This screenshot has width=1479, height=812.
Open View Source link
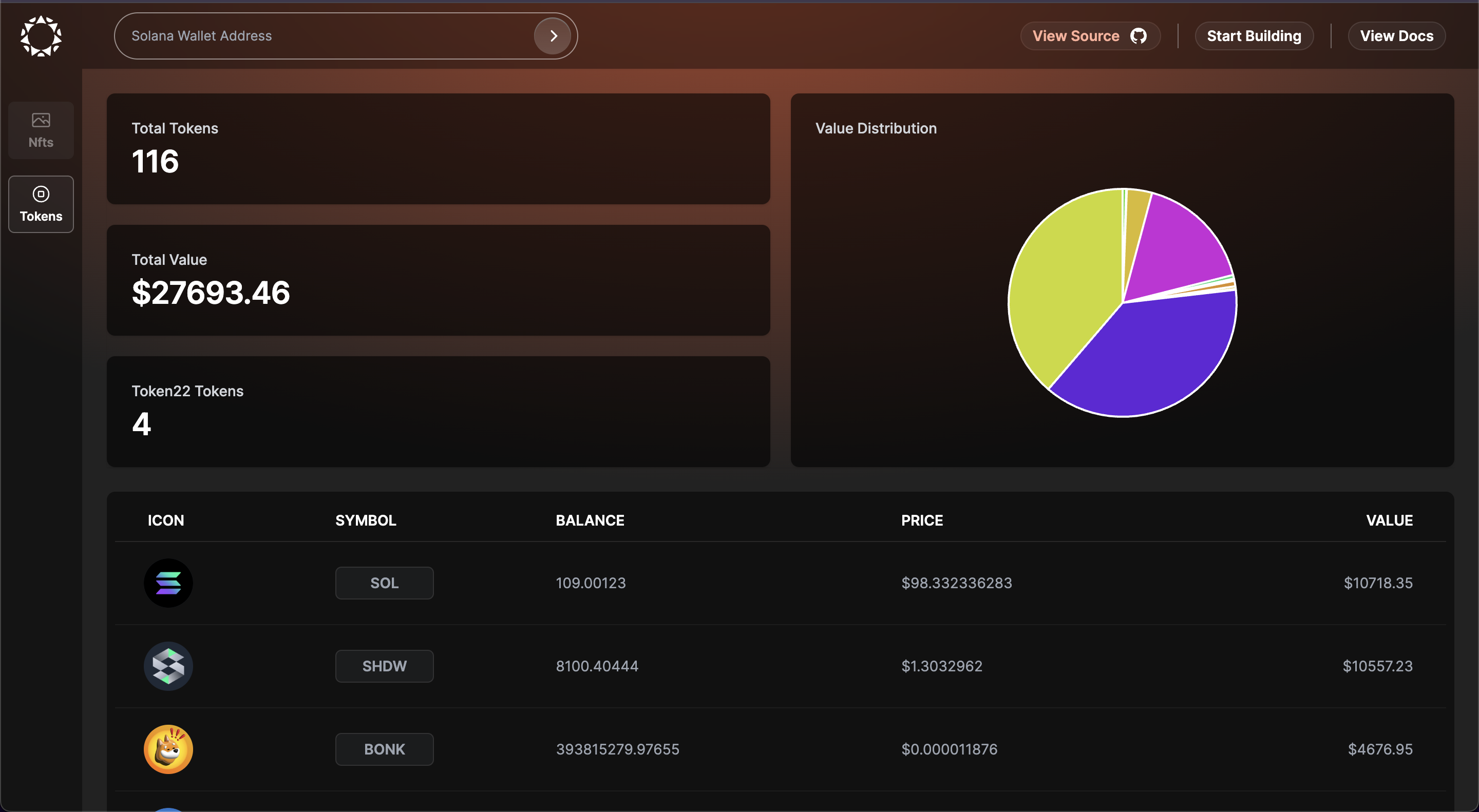coord(1075,36)
